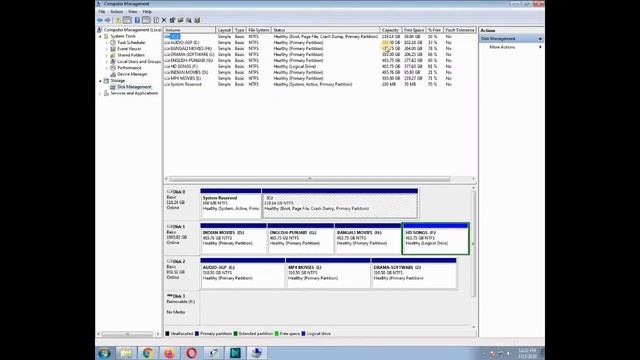The height and width of the screenshot is (360, 640).
Task: Collapse the Storage tree node
Action: point(100,81)
